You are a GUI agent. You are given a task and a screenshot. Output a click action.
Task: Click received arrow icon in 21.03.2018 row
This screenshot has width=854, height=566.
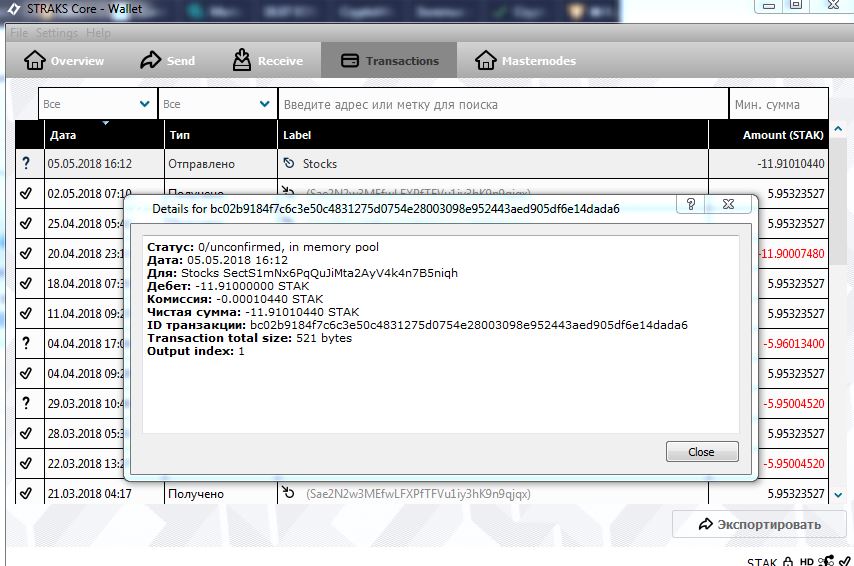(x=288, y=492)
